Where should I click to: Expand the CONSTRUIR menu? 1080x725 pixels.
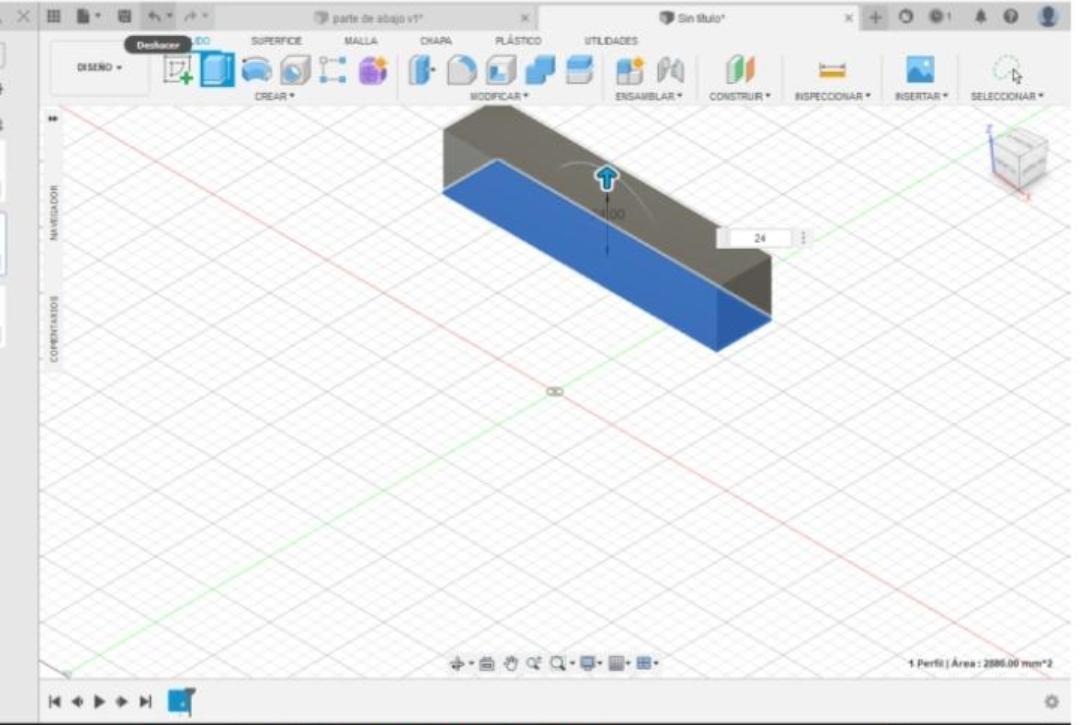pos(740,96)
